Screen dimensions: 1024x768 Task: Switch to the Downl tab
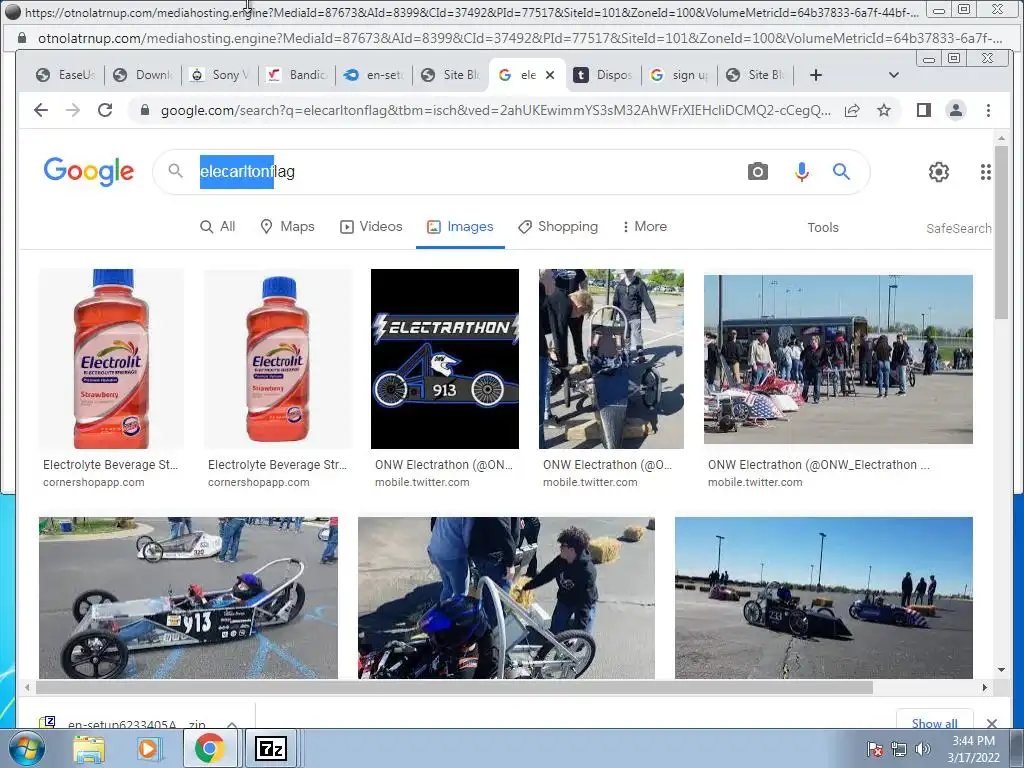[145, 75]
